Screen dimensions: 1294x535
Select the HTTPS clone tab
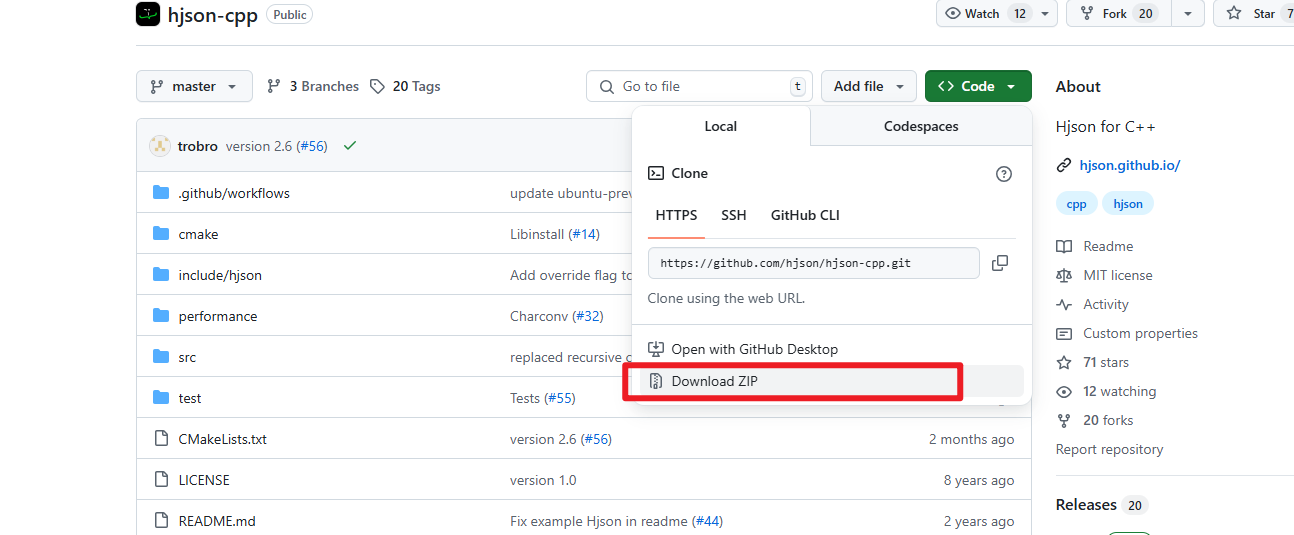coord(676,215)
